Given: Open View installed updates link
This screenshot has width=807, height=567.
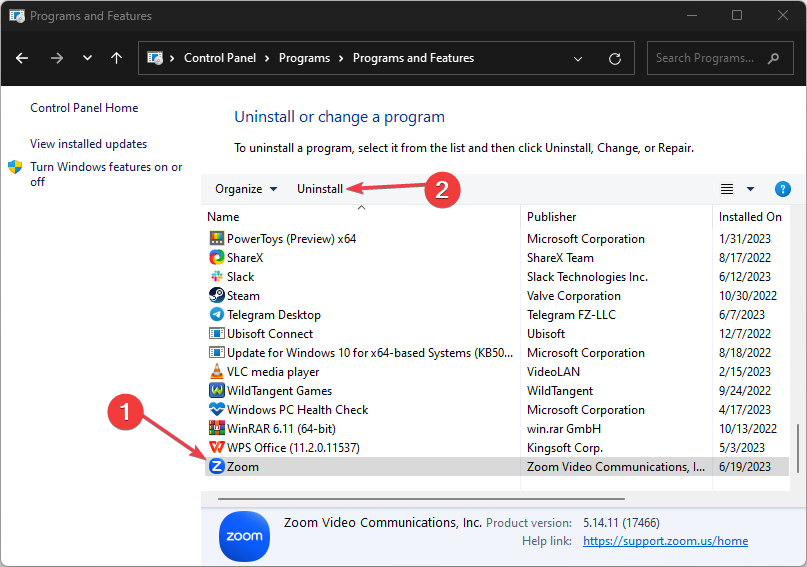Looking at the screenshot, I should [x=89, y=144].
